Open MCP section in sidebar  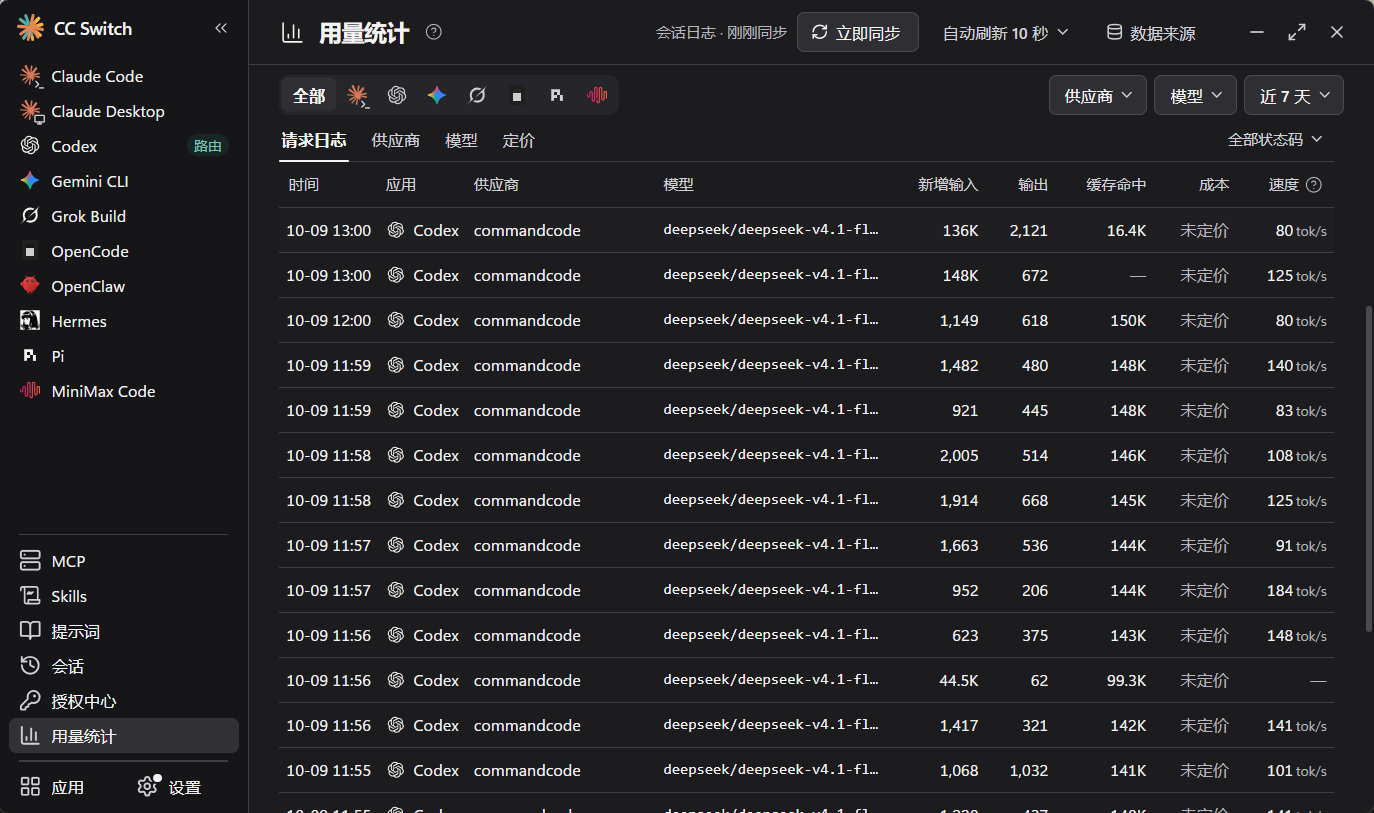coord(124,561)
